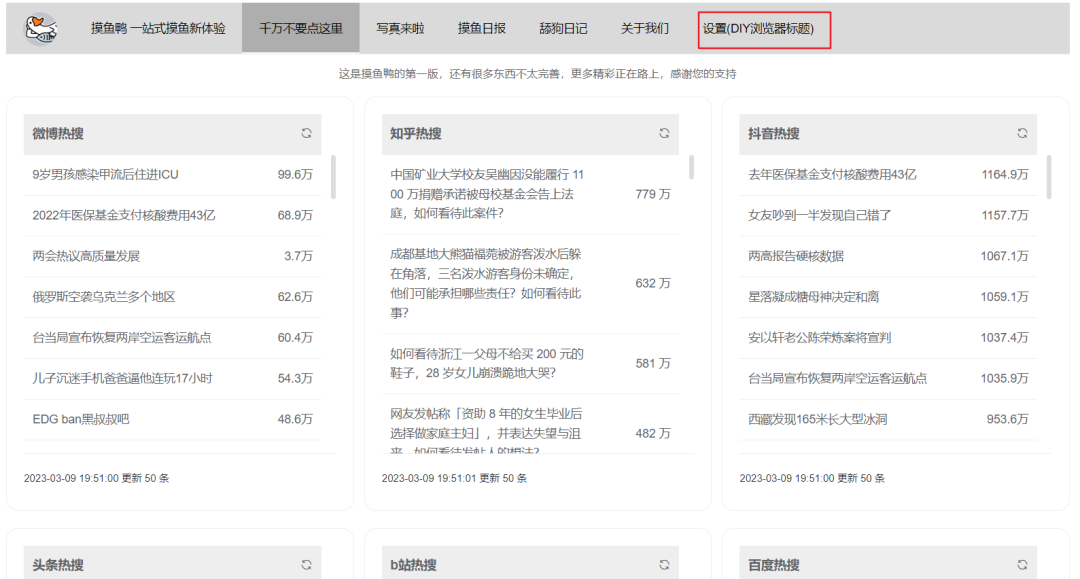Click the 抖音热搜 scrollbar
Screen dimensions: 1080x579
click(x=1049, y=177)
